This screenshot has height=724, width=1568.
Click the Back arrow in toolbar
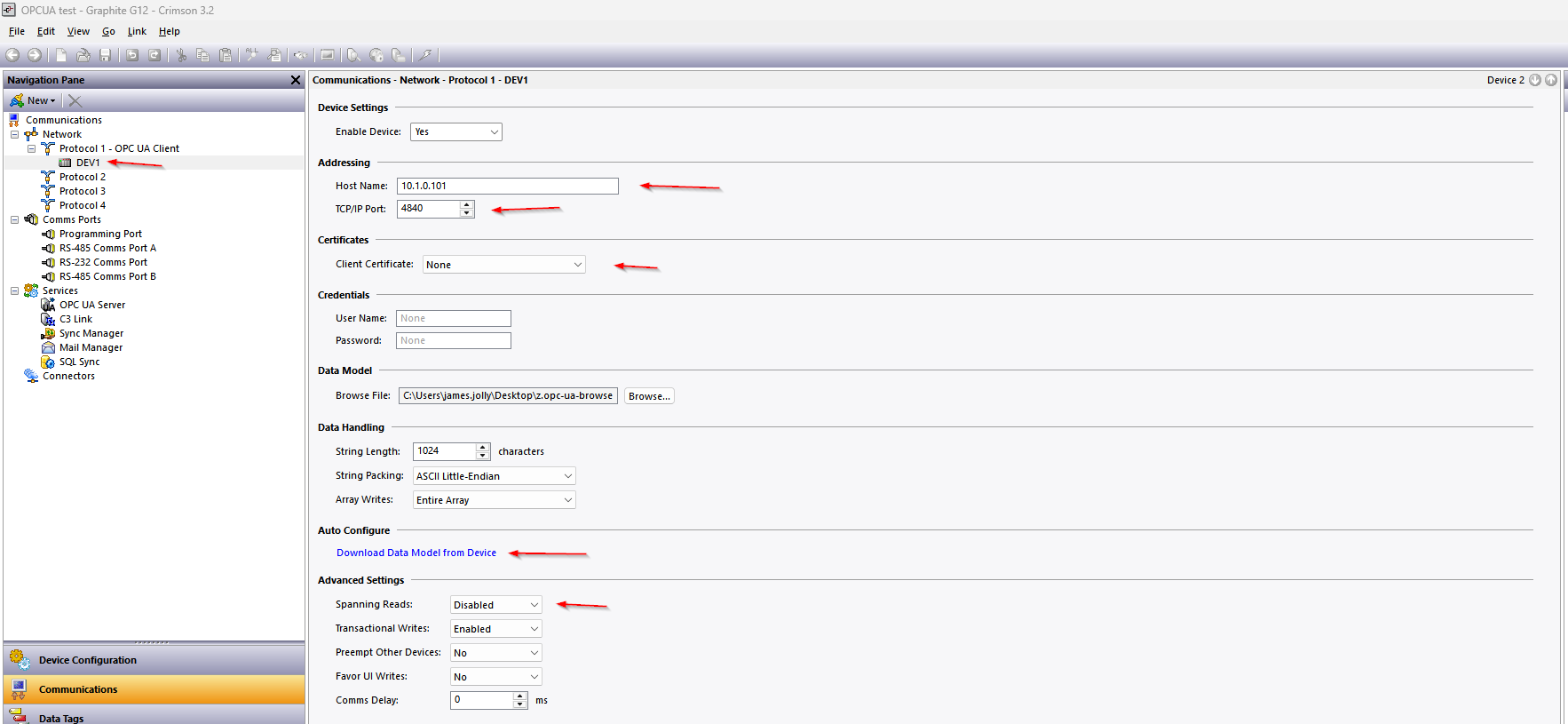(x=12, y=55)
